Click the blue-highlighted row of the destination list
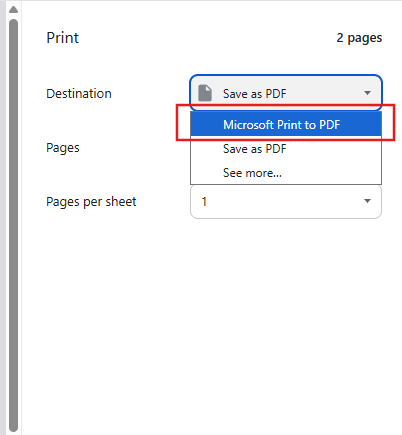 point(286,124)
